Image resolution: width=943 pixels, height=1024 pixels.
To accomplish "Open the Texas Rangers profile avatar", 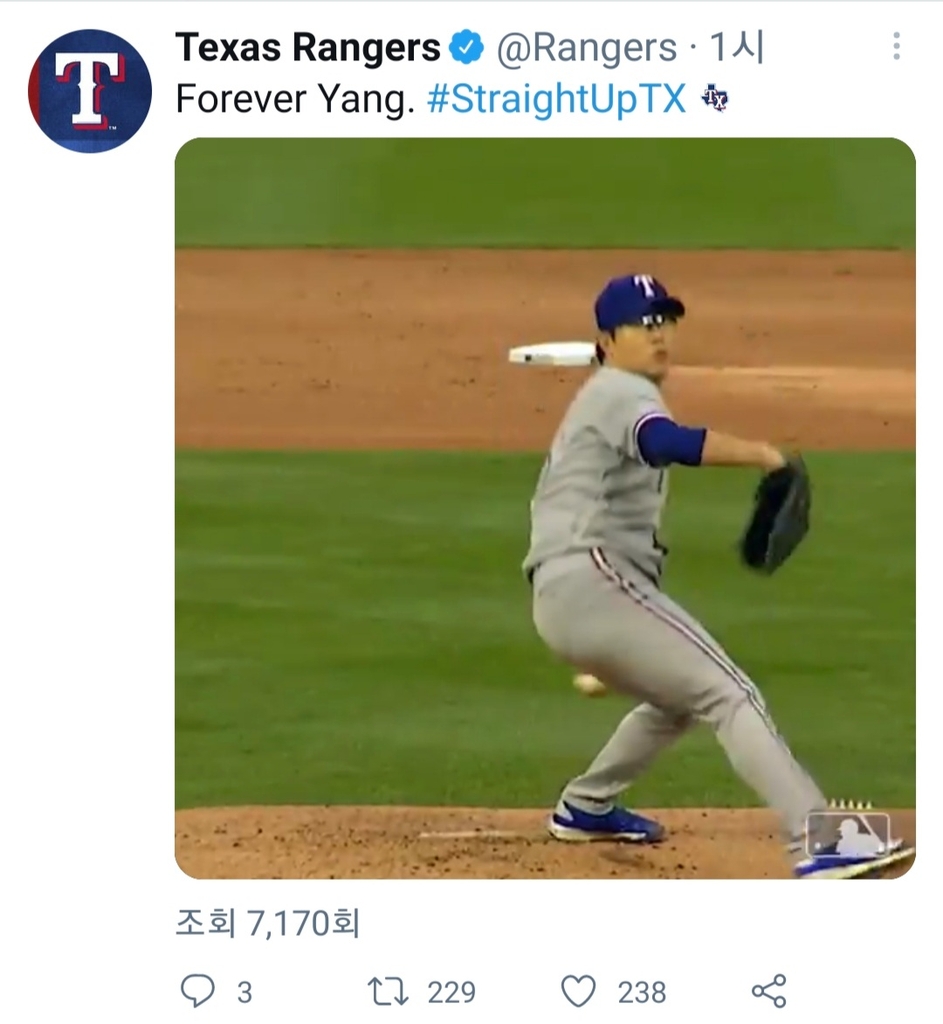I will [x=90, y=90].
